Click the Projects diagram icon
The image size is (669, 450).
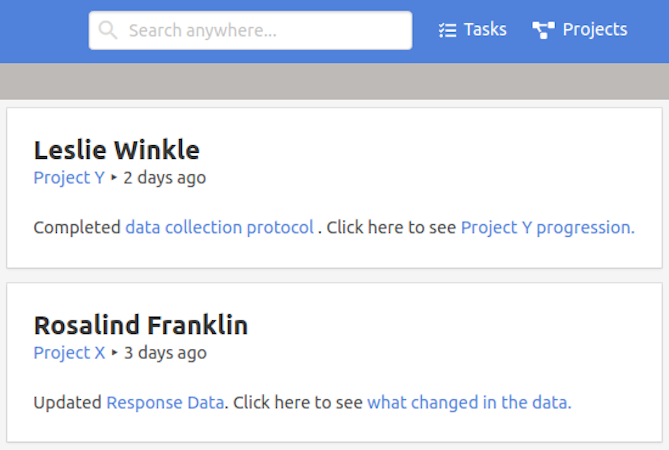(x=543, y=30)
